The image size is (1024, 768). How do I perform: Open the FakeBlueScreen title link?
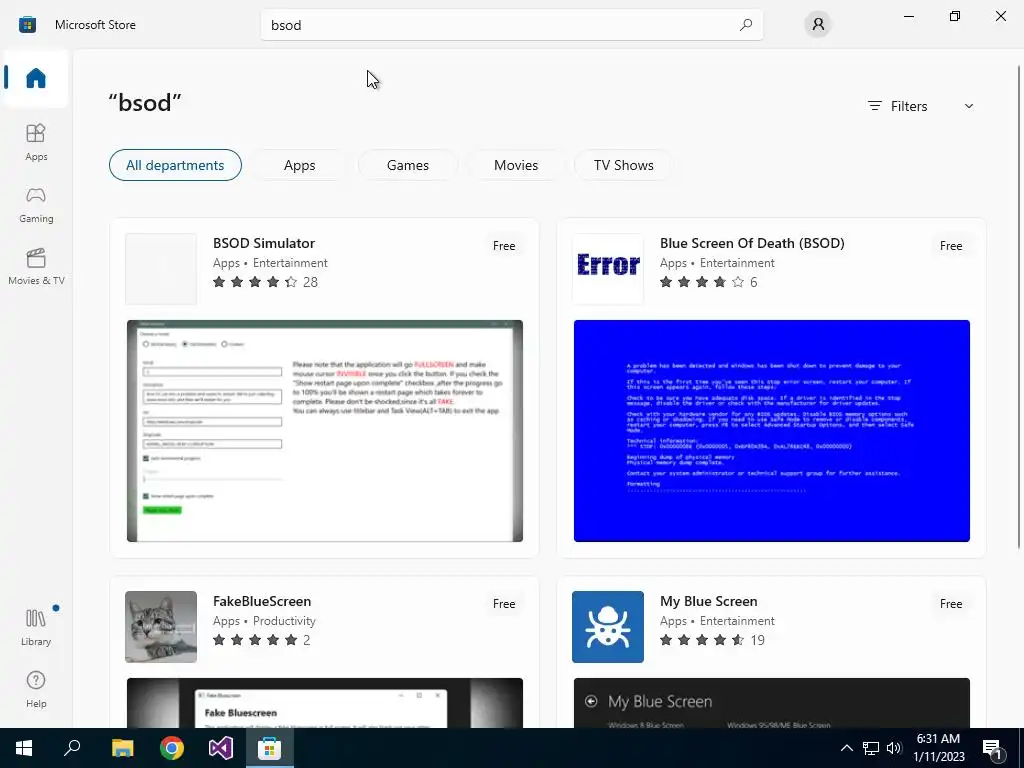(262, 601)
